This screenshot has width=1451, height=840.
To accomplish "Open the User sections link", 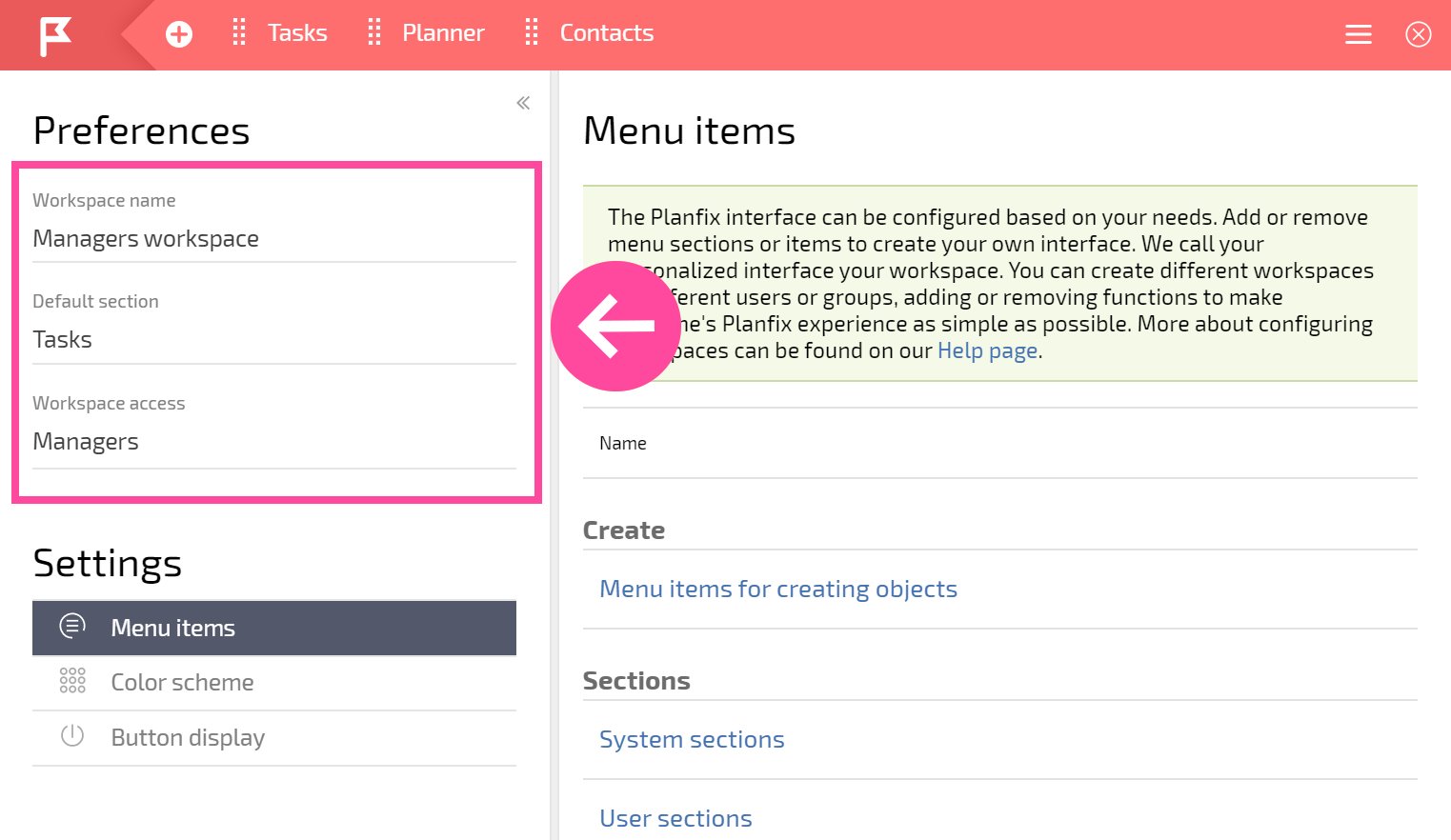I will 675,818.
